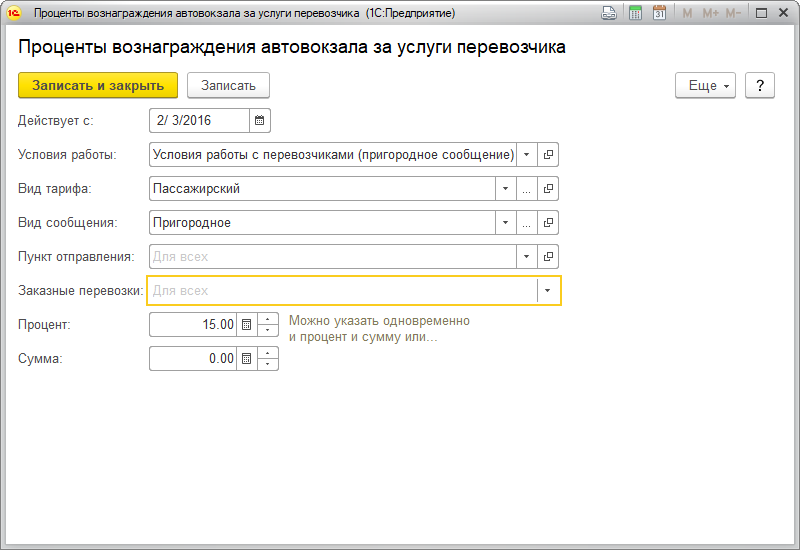Open date picker next to Действует с
Image resolution: width=800 pixels, height=550 pixels.
[260, 121]
